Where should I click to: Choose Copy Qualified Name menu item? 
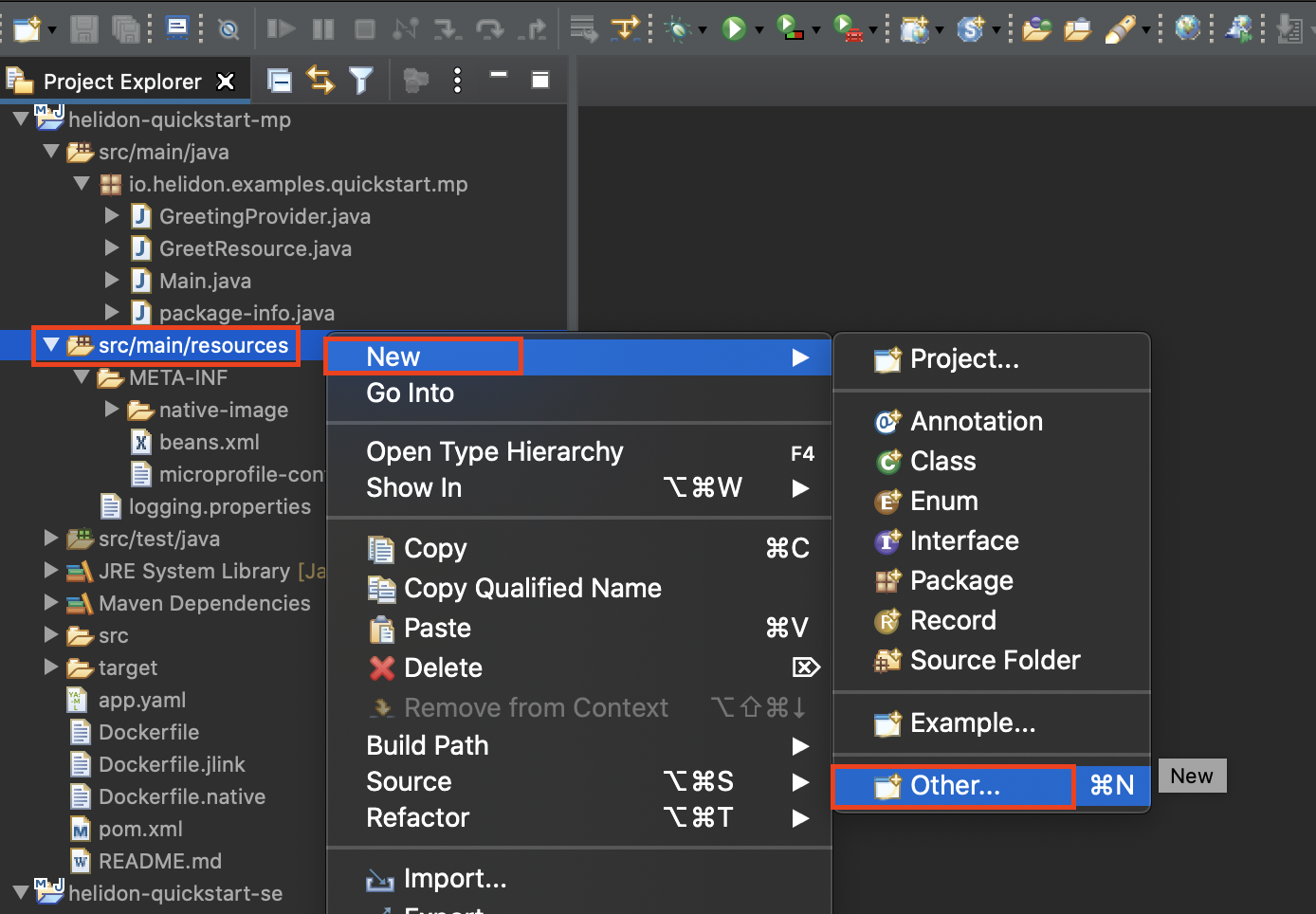pyautogui.click(x=578, y=588)
